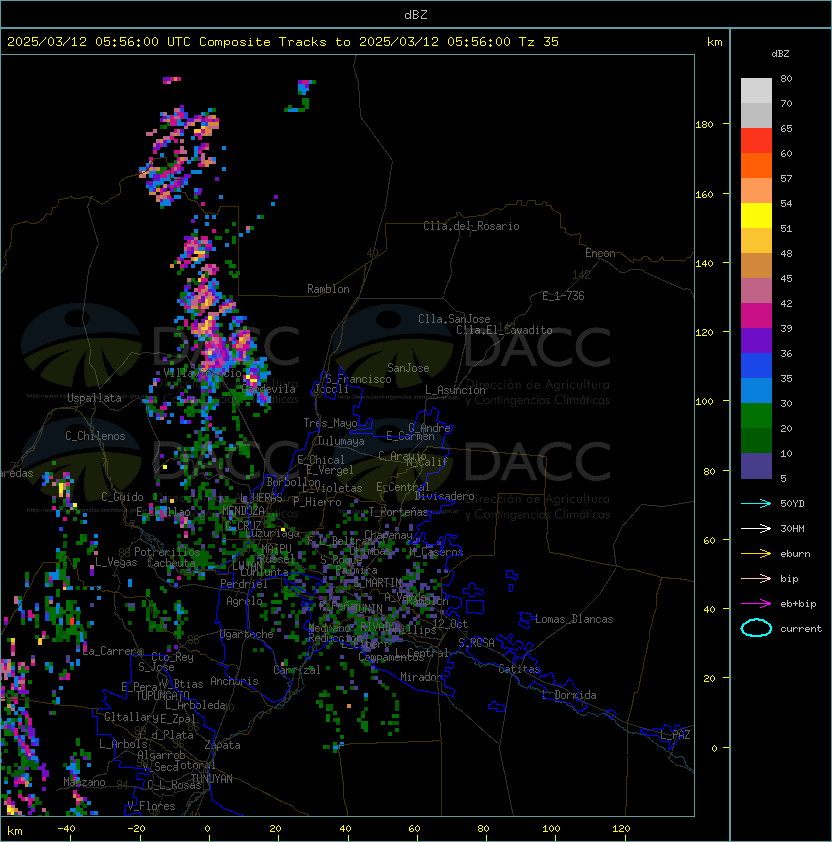Click the 'C_Chilenos' map label
Image resolution: width=832 pixels, height=842 pixels.
[x=95, y=436]
